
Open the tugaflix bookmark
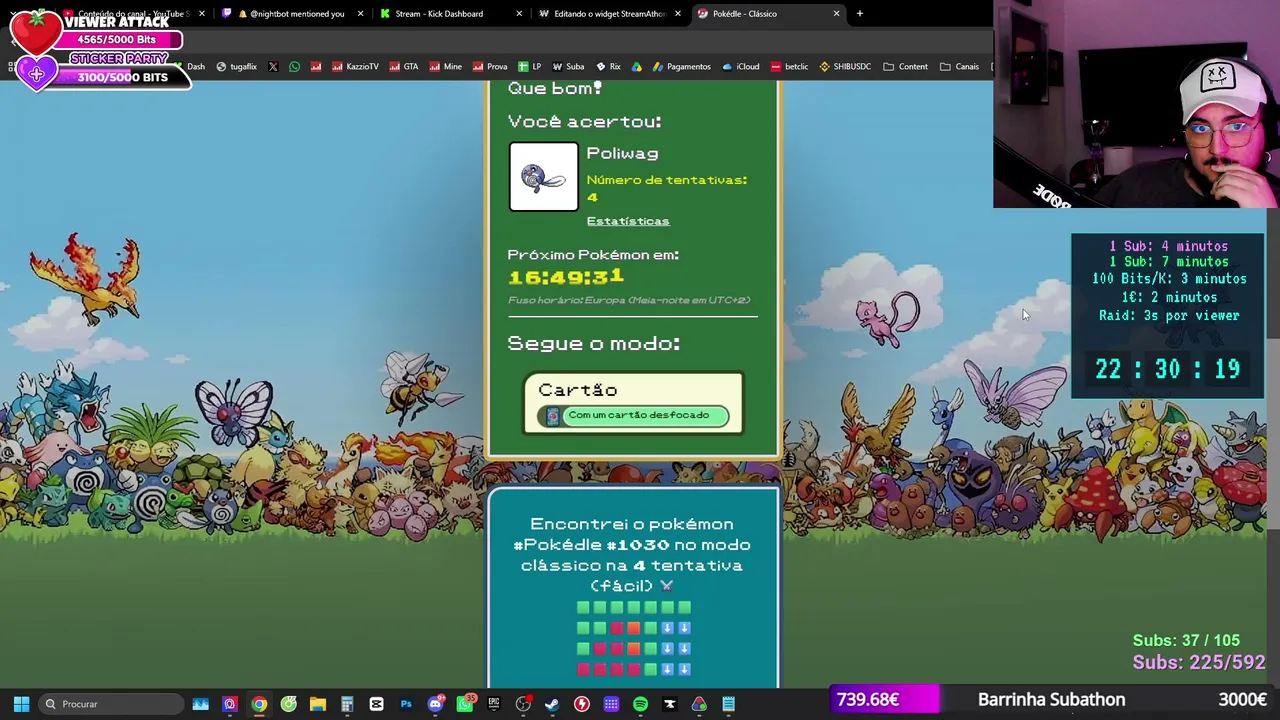coord(236,67)
